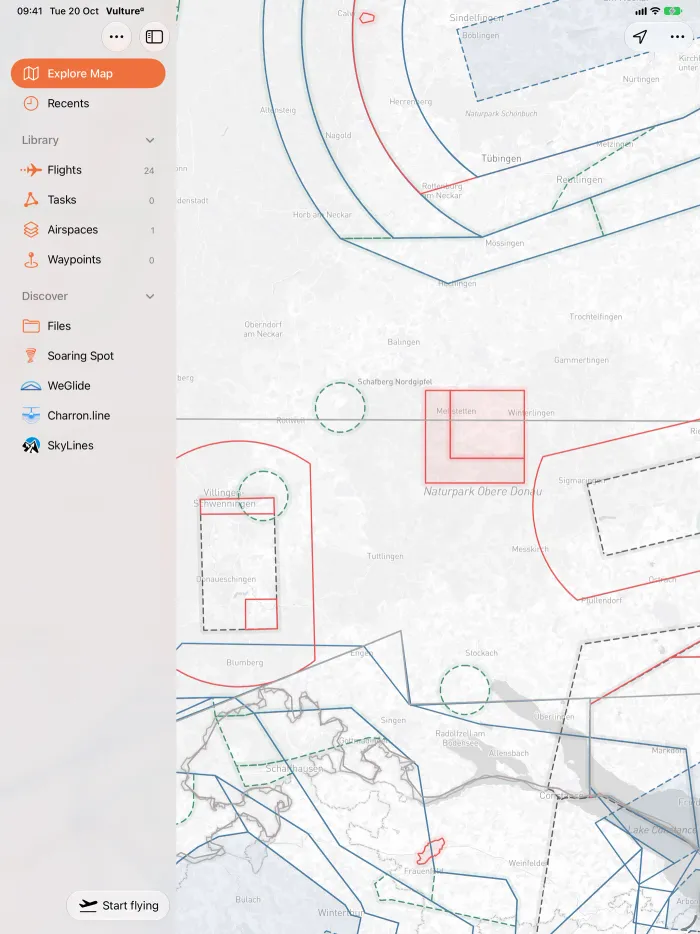This screenshot has width=700, height=934.
Task: Click the Flights airplane icon
Action: 31,170
